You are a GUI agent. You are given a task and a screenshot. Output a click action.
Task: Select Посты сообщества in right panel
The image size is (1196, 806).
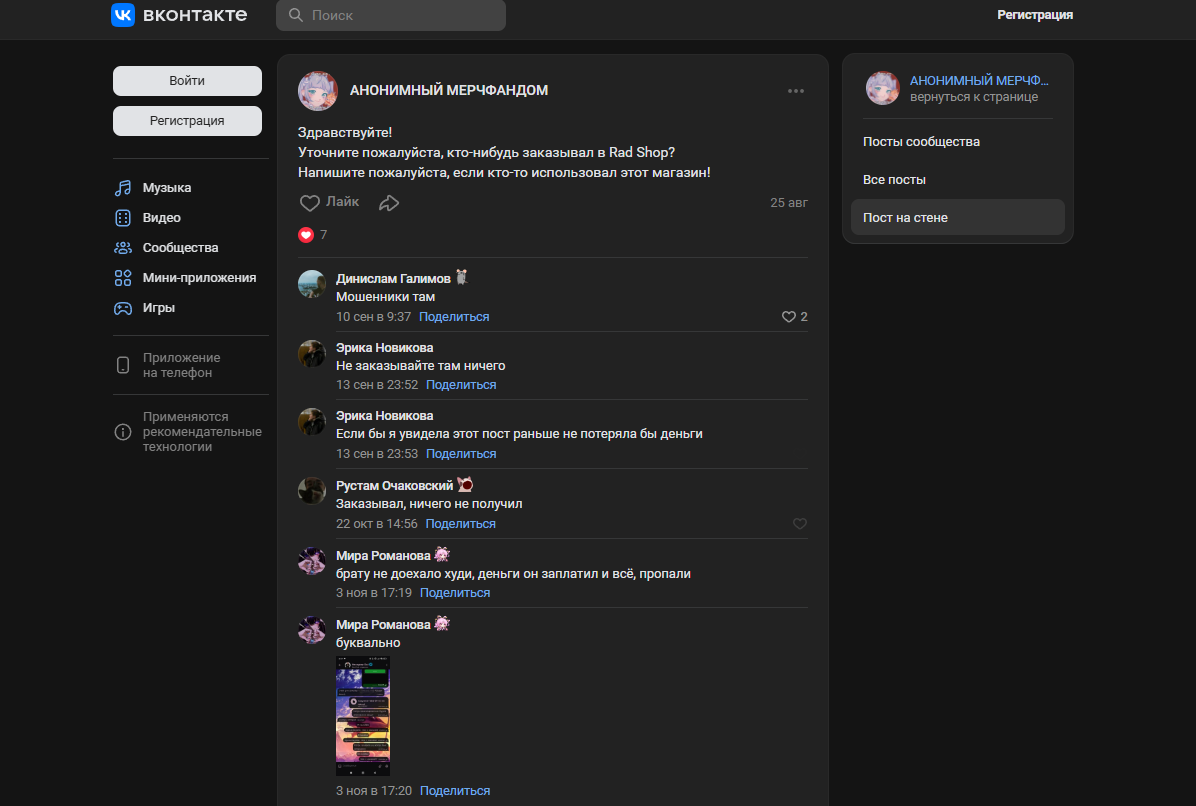921,142
